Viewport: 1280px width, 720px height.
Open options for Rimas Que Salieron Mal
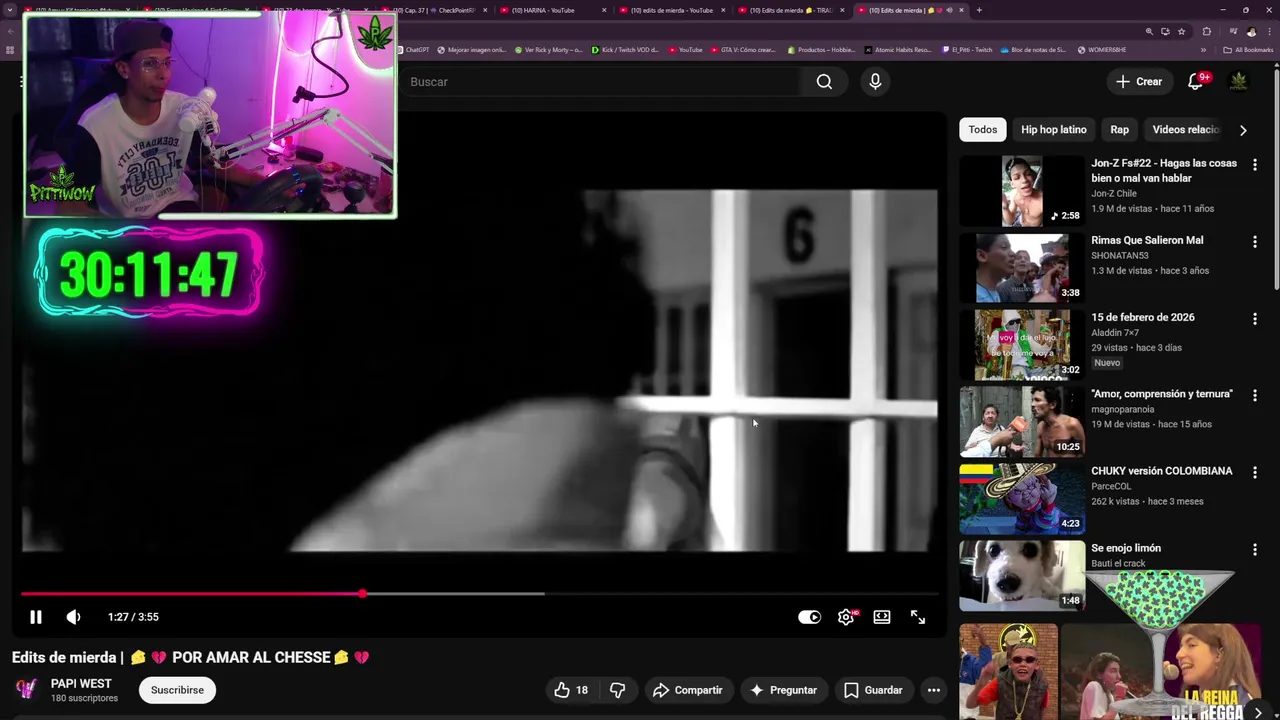pos(1255,241)
